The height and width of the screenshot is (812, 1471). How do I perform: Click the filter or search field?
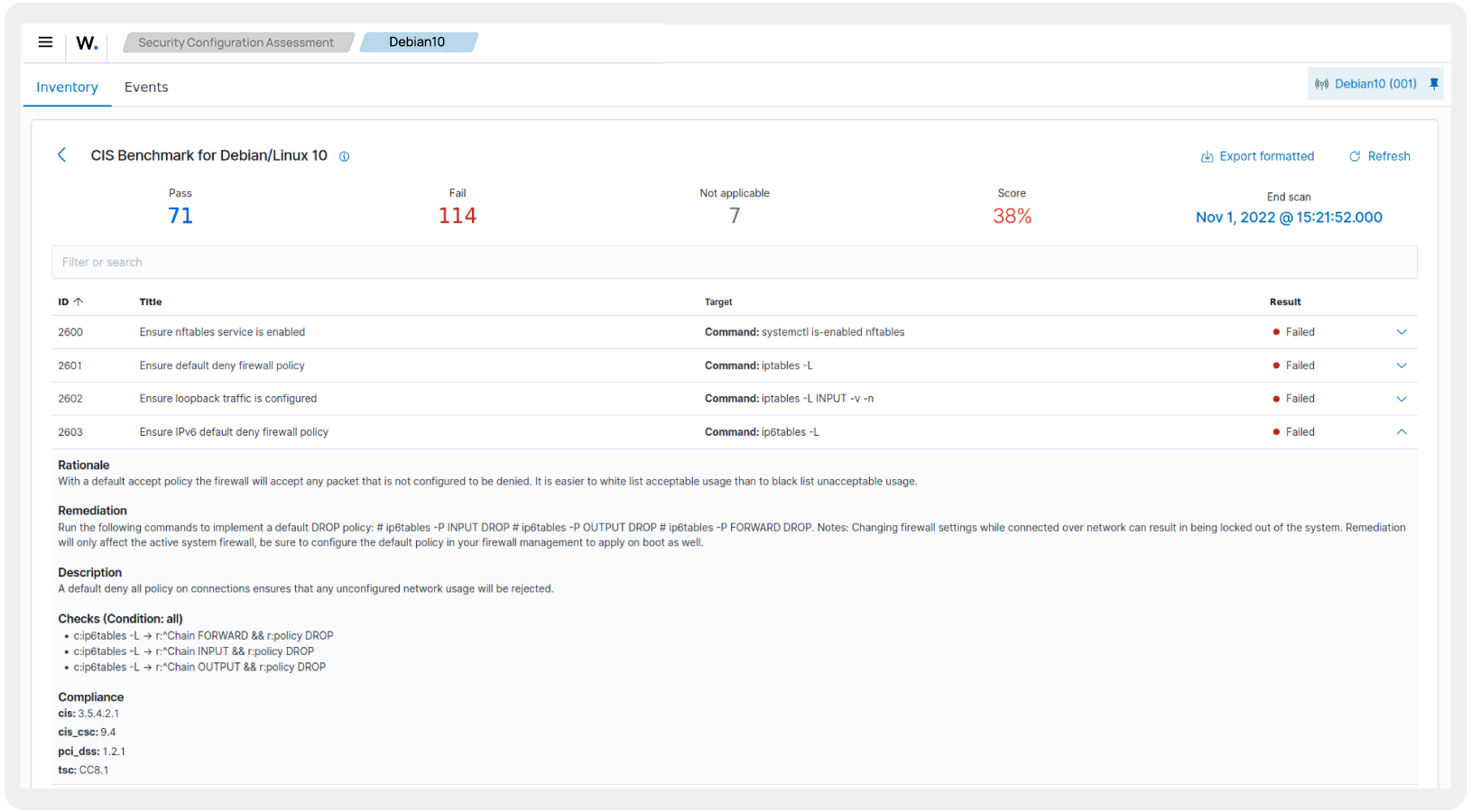point(361,262)
